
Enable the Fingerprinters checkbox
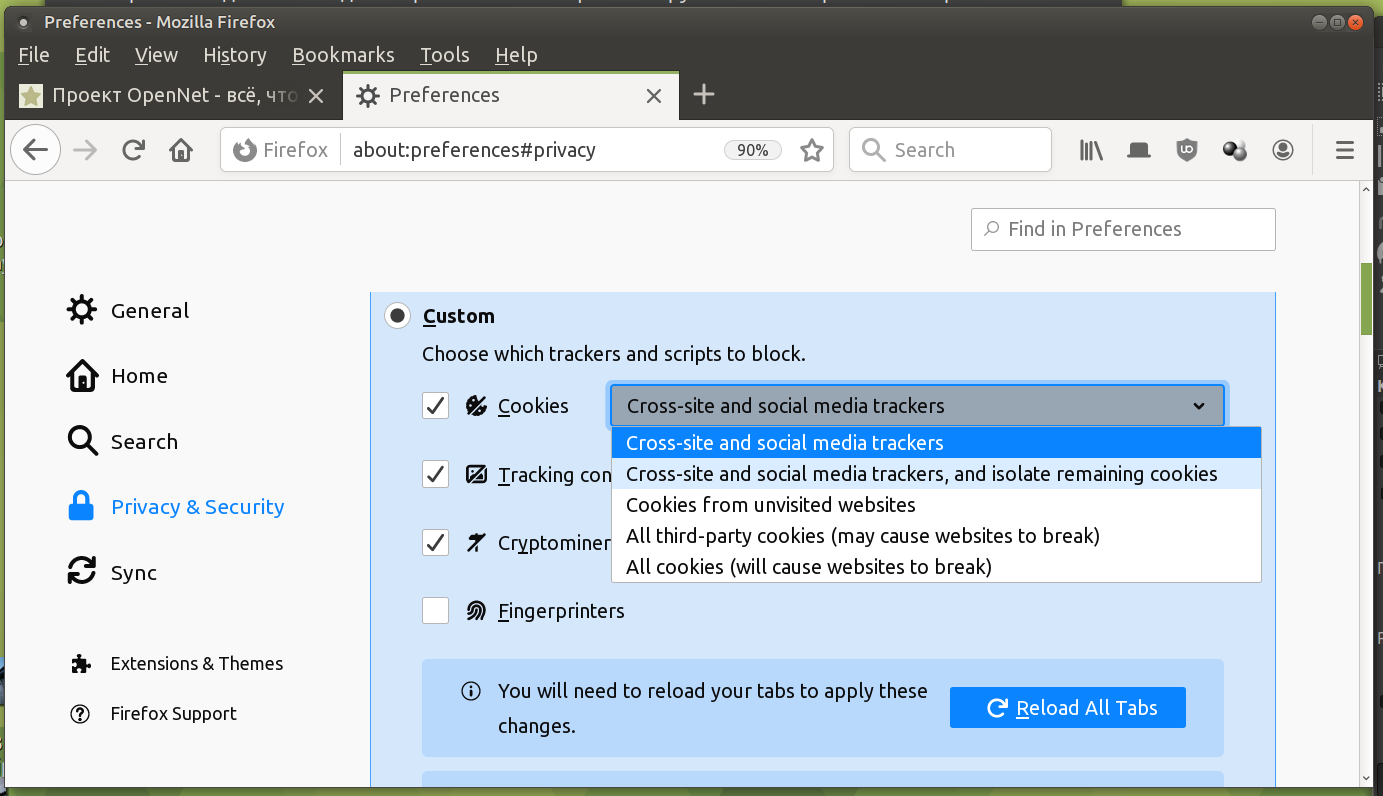click(435, 610)
